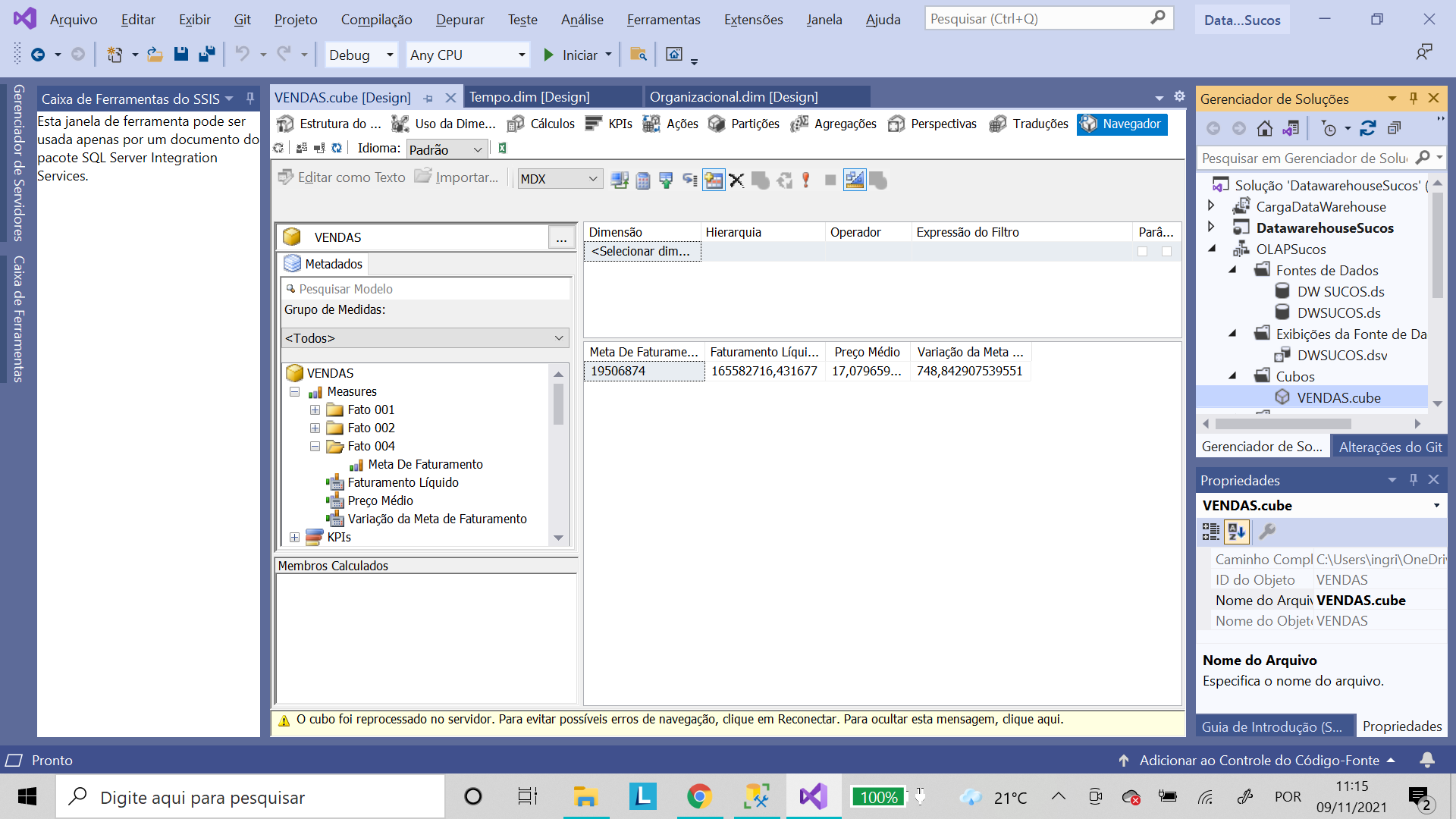The height and width of the screenshot is (819, 1456).
Task: Select <Selecionar dim...> in the filter grid
Action: 642,252
